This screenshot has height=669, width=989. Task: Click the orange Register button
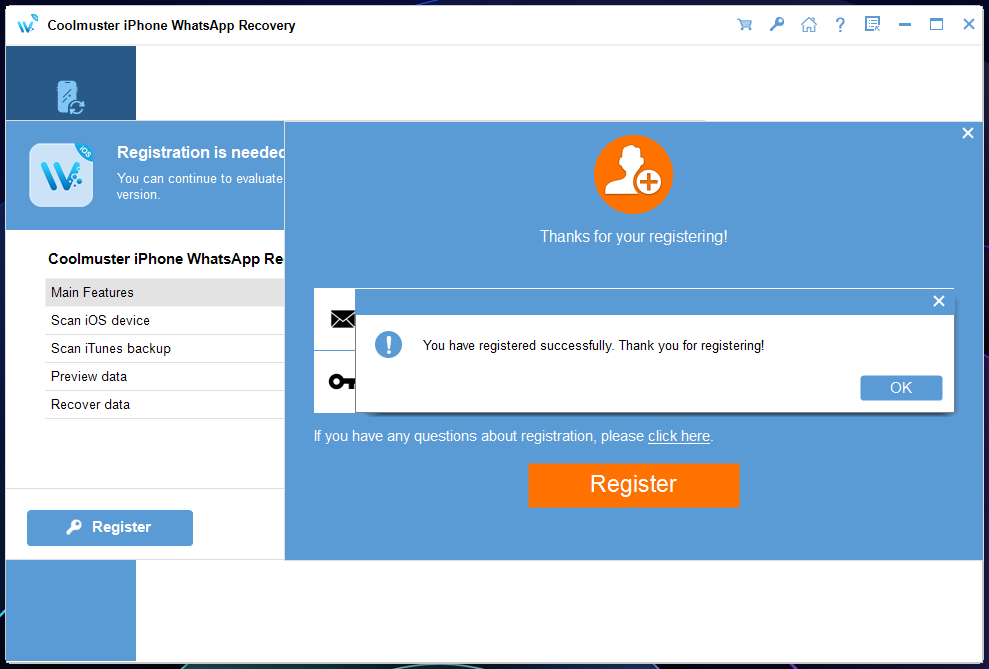pyautogui.click(x=633, y=485)
